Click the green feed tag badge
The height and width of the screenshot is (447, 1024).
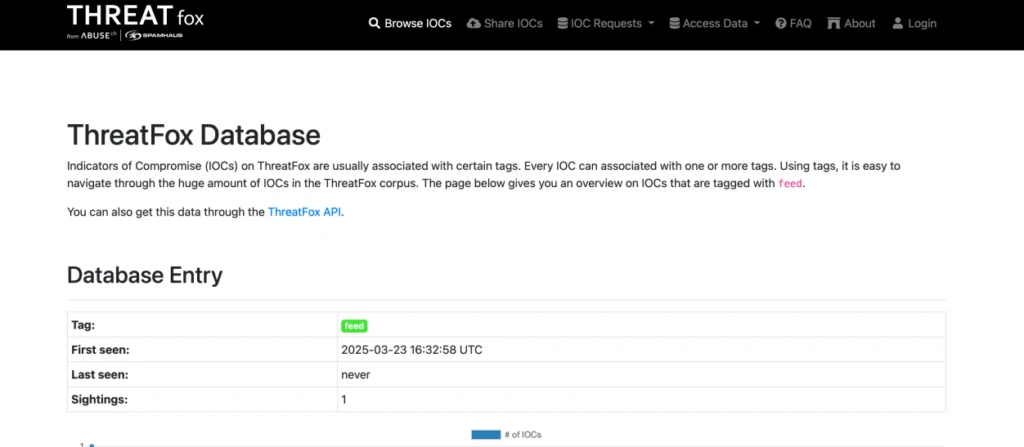[x=354, y=325]
